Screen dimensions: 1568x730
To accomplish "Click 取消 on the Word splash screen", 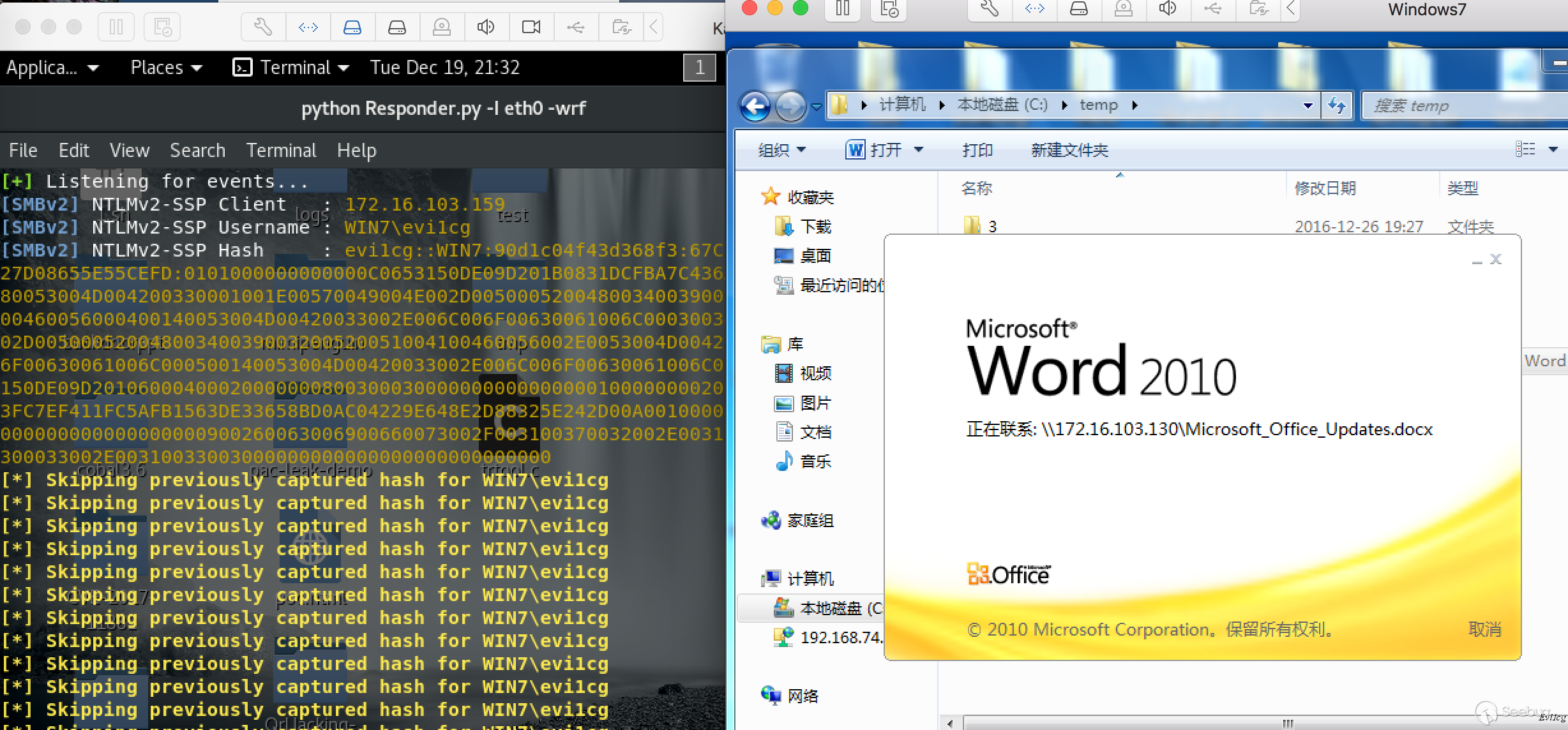I will tap(1484, 629).
